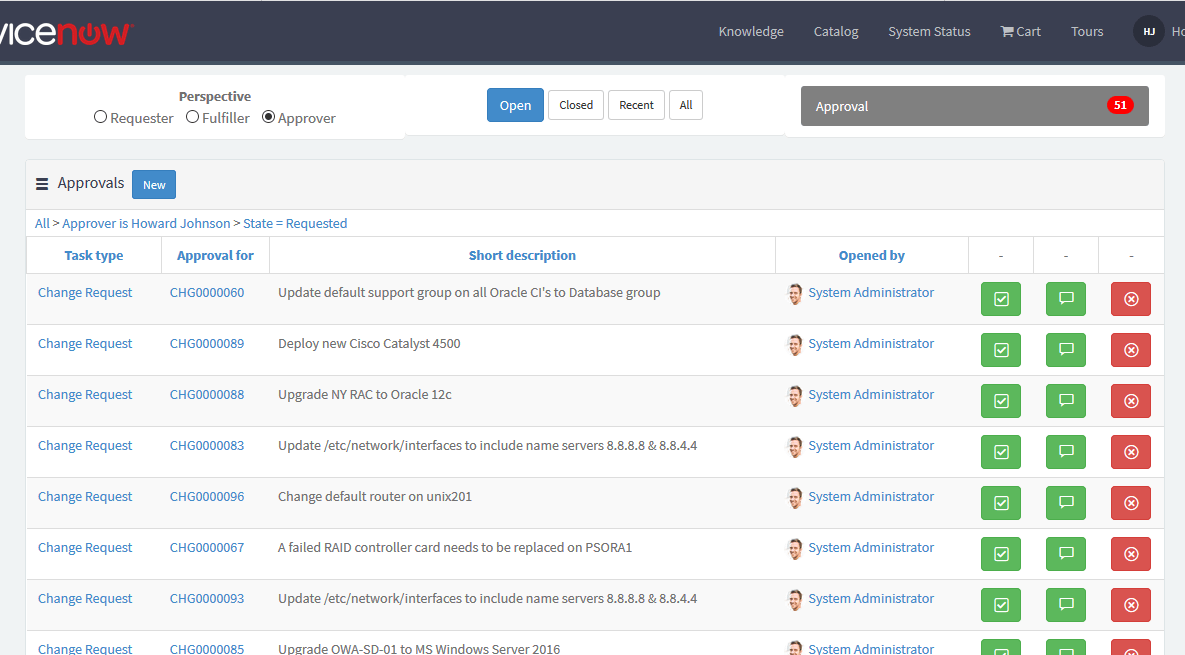Image resolution: width=1185 pixels, height=655 pixels.
Task: Approve the CHG0000060 change request
Action: 1001,298
